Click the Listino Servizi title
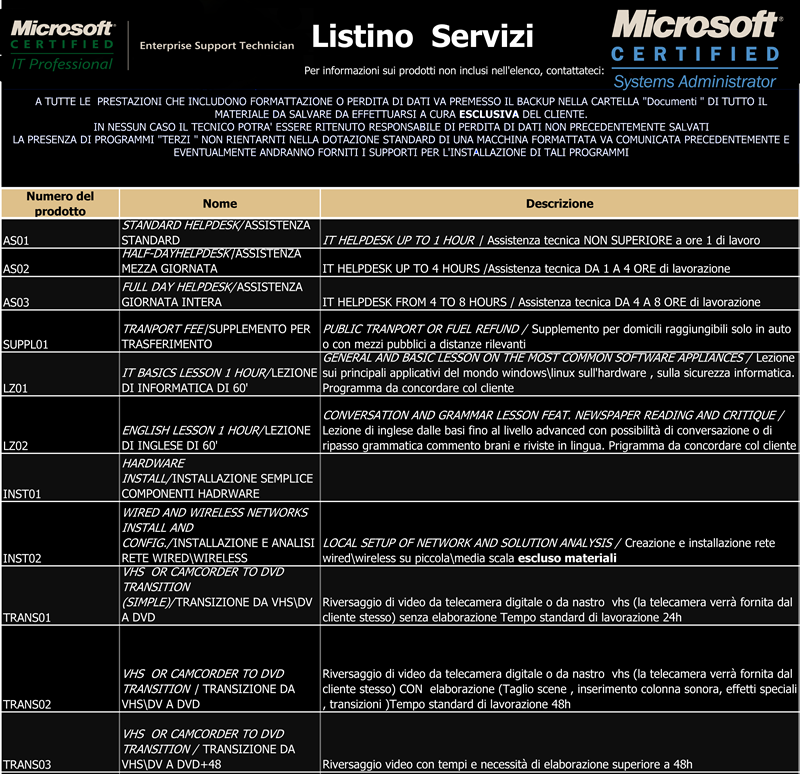This screenshot has width=800, height=774. coord(422,37)
